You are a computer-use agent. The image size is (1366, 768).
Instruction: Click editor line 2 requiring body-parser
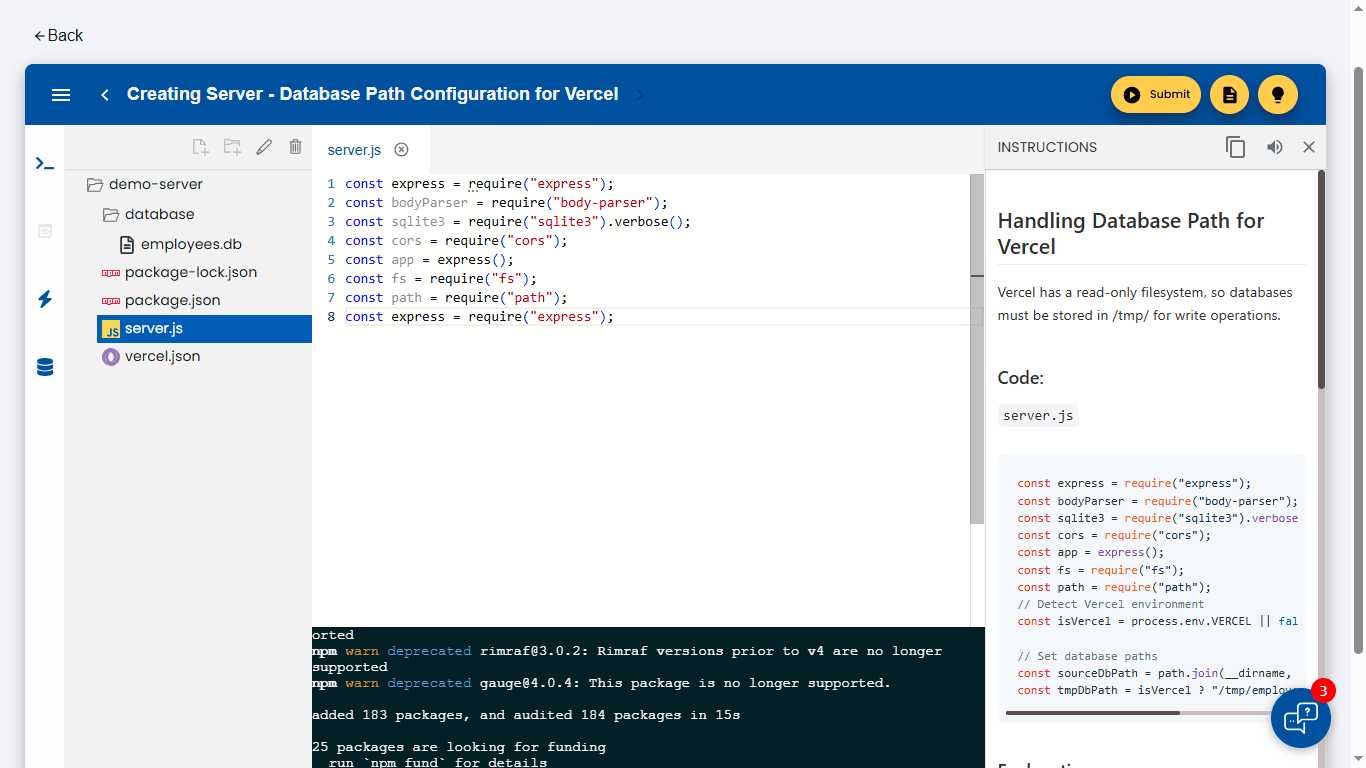(506, 203)
